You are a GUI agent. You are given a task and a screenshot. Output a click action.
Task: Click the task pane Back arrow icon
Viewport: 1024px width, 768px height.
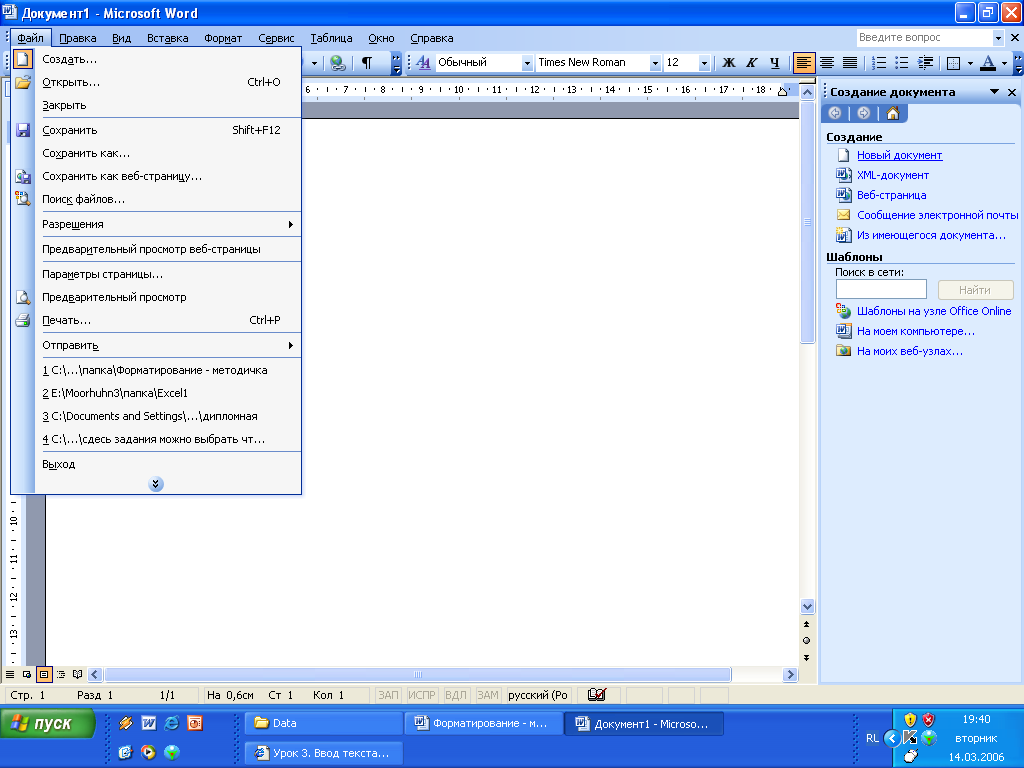point(835,113)
